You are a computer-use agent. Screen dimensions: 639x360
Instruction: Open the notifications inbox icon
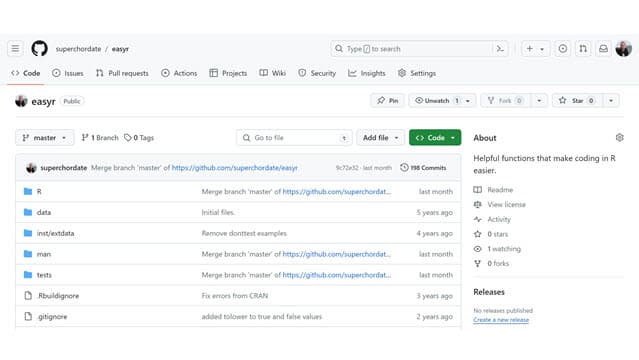[x=603, y=49]
